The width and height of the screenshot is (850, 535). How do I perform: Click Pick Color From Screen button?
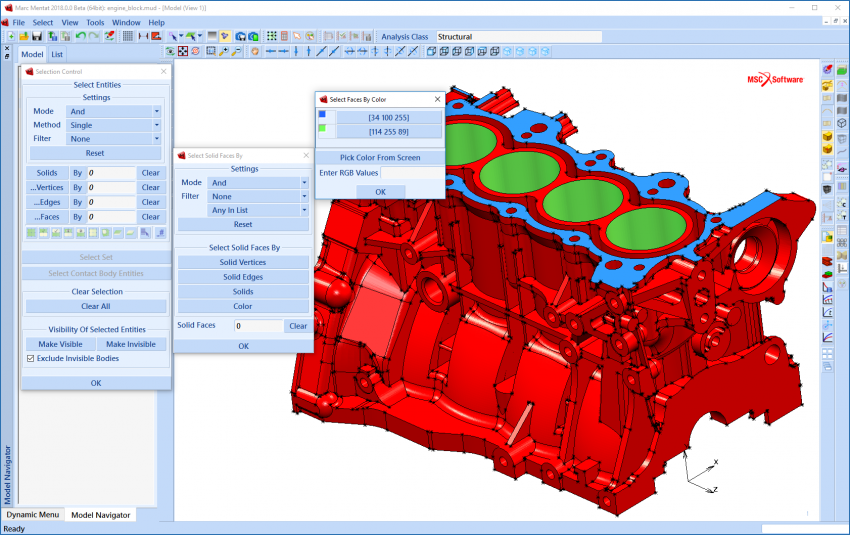pos(379,157)
